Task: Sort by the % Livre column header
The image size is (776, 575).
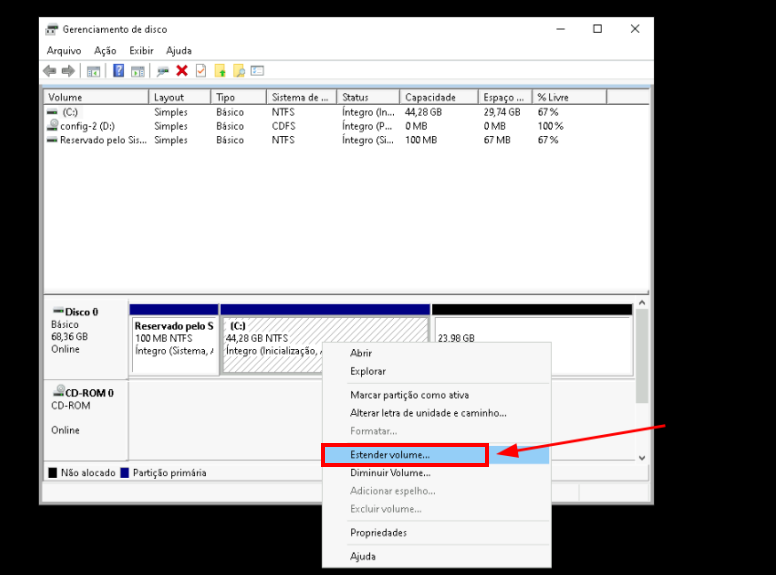Action: coord(569,97)
